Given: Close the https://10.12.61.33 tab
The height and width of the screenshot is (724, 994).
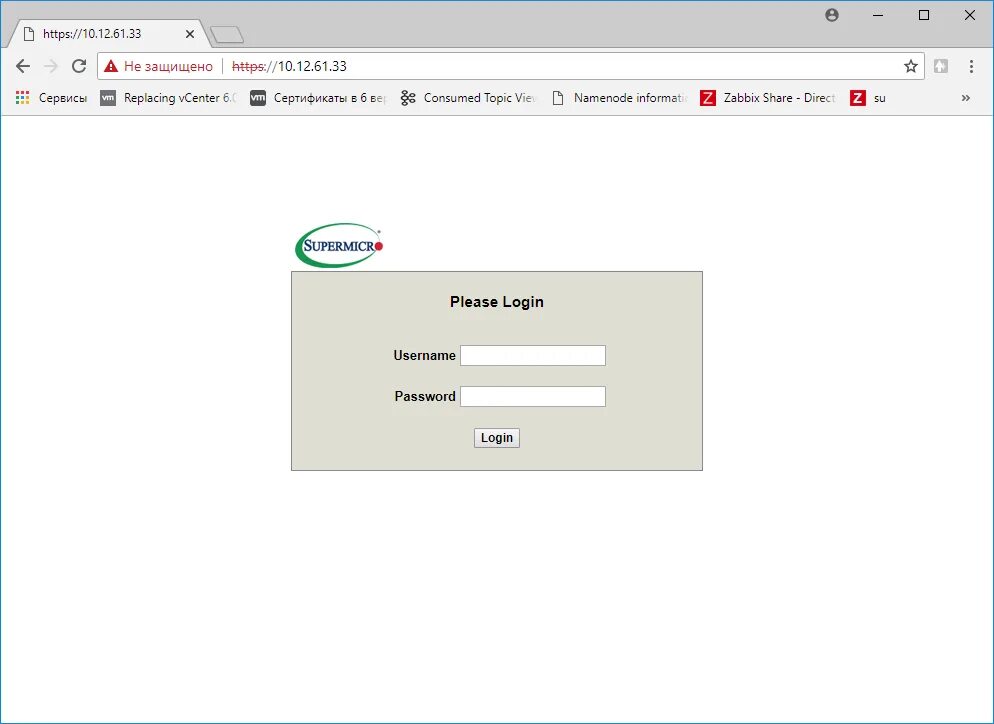Looking at the screenshot, I should pos(190,34).
